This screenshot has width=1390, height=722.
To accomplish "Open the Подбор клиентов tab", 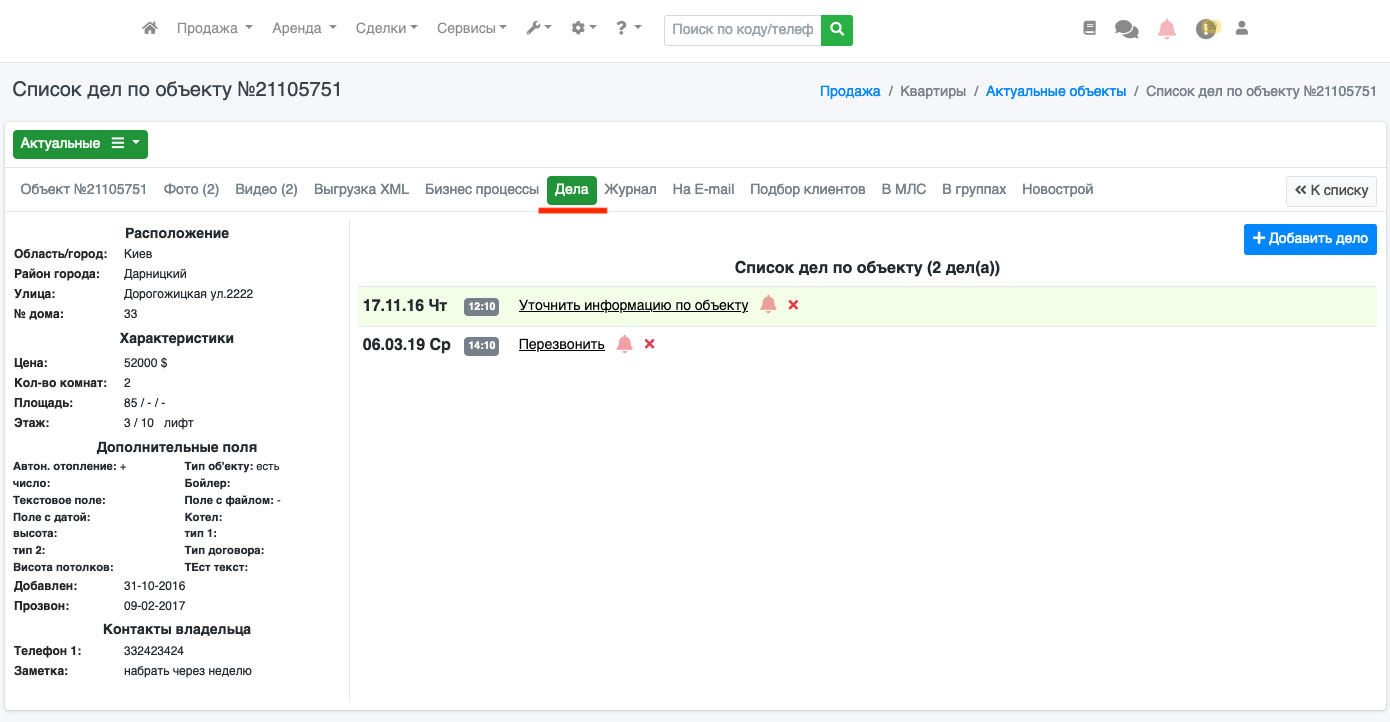I will tap(807, 190).
